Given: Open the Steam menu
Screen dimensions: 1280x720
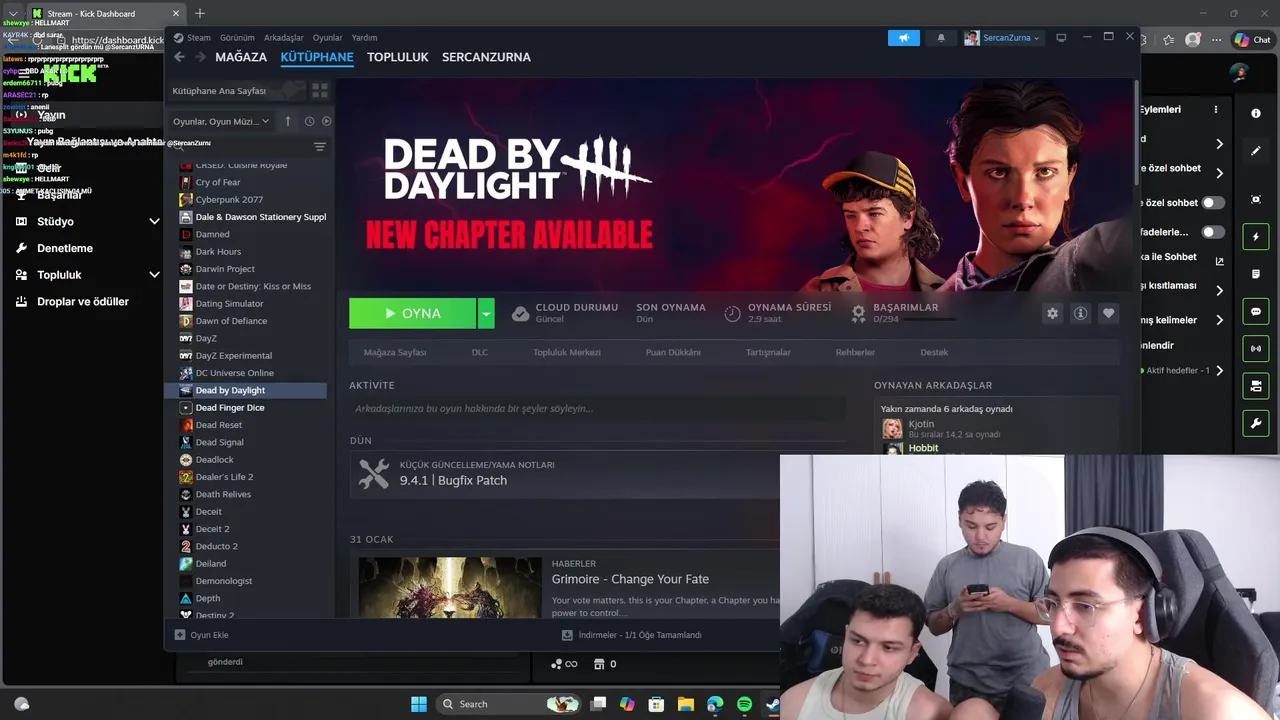Looking at the screenshot, I should tap(198, 38).
